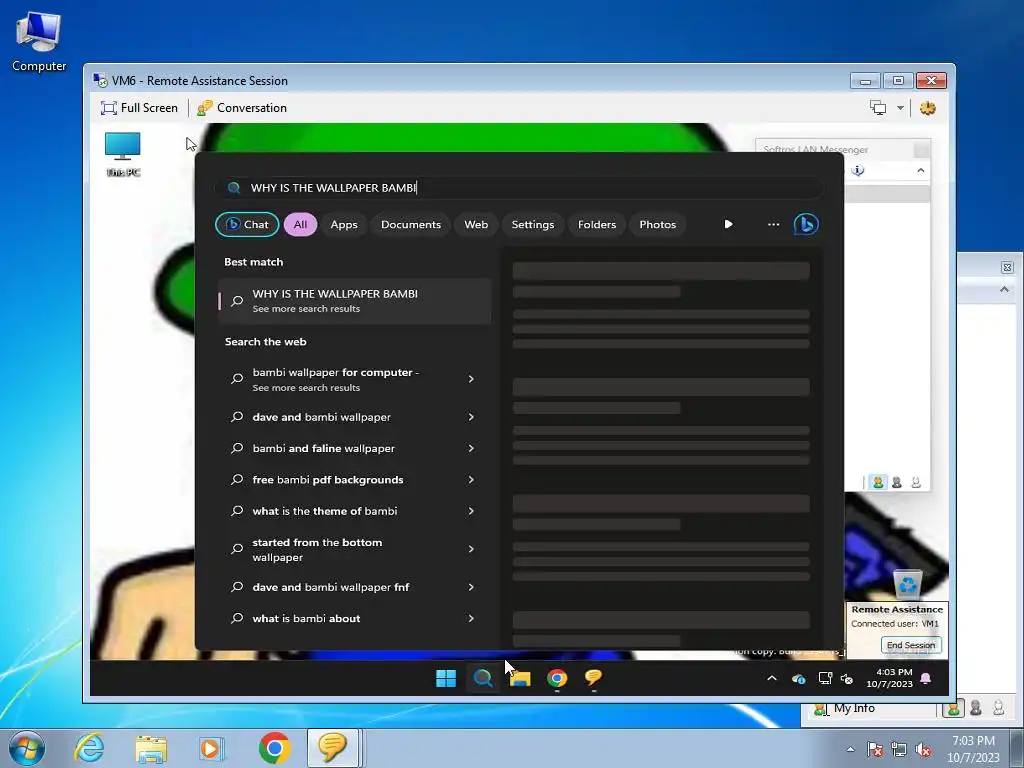The image size is (1024, 768).
Task: Open the Conversation panel in Remote Assistance
Action: pyautogui.click(x=242, y=108)
